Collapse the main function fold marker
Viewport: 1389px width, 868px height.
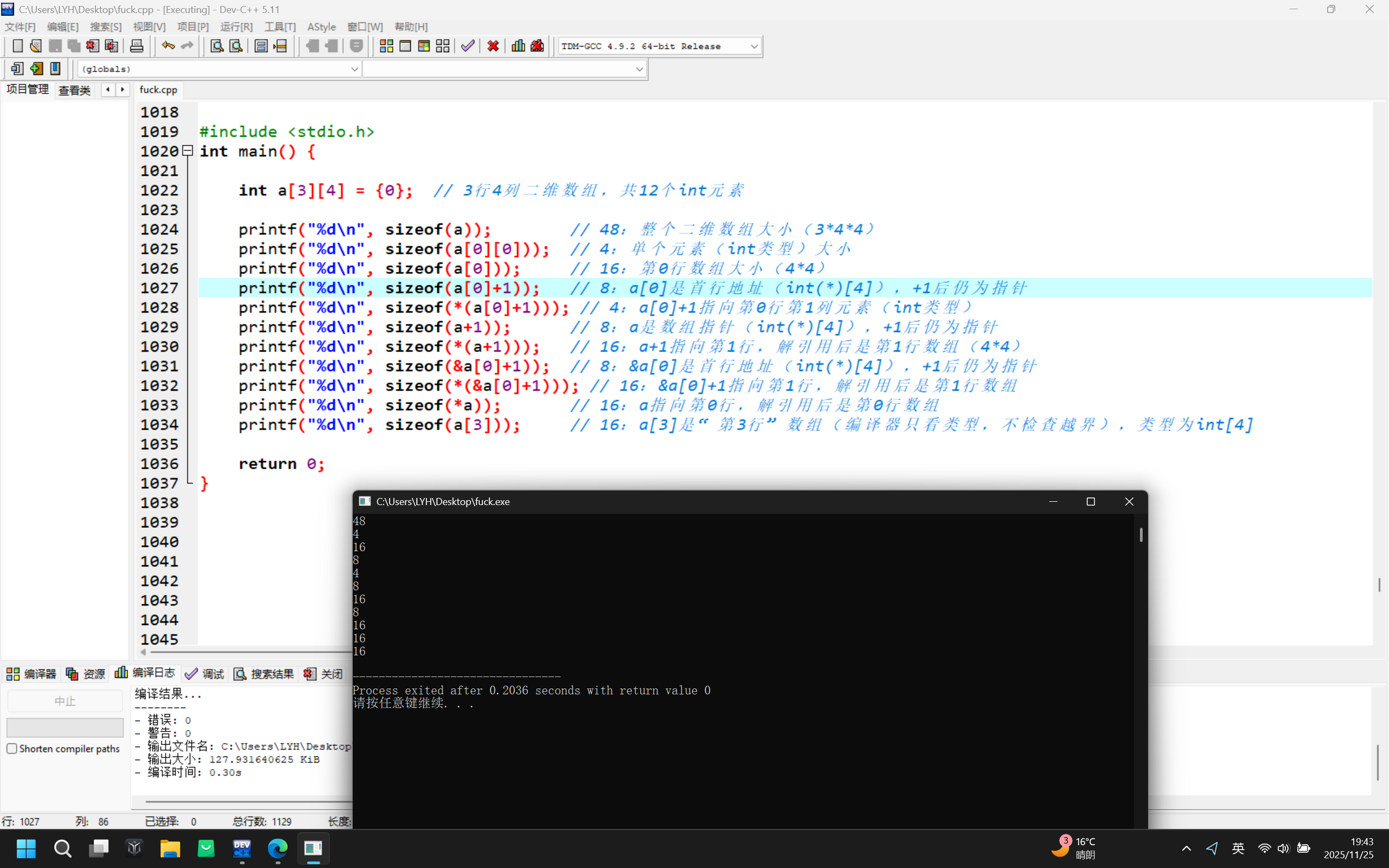(187, 150)
